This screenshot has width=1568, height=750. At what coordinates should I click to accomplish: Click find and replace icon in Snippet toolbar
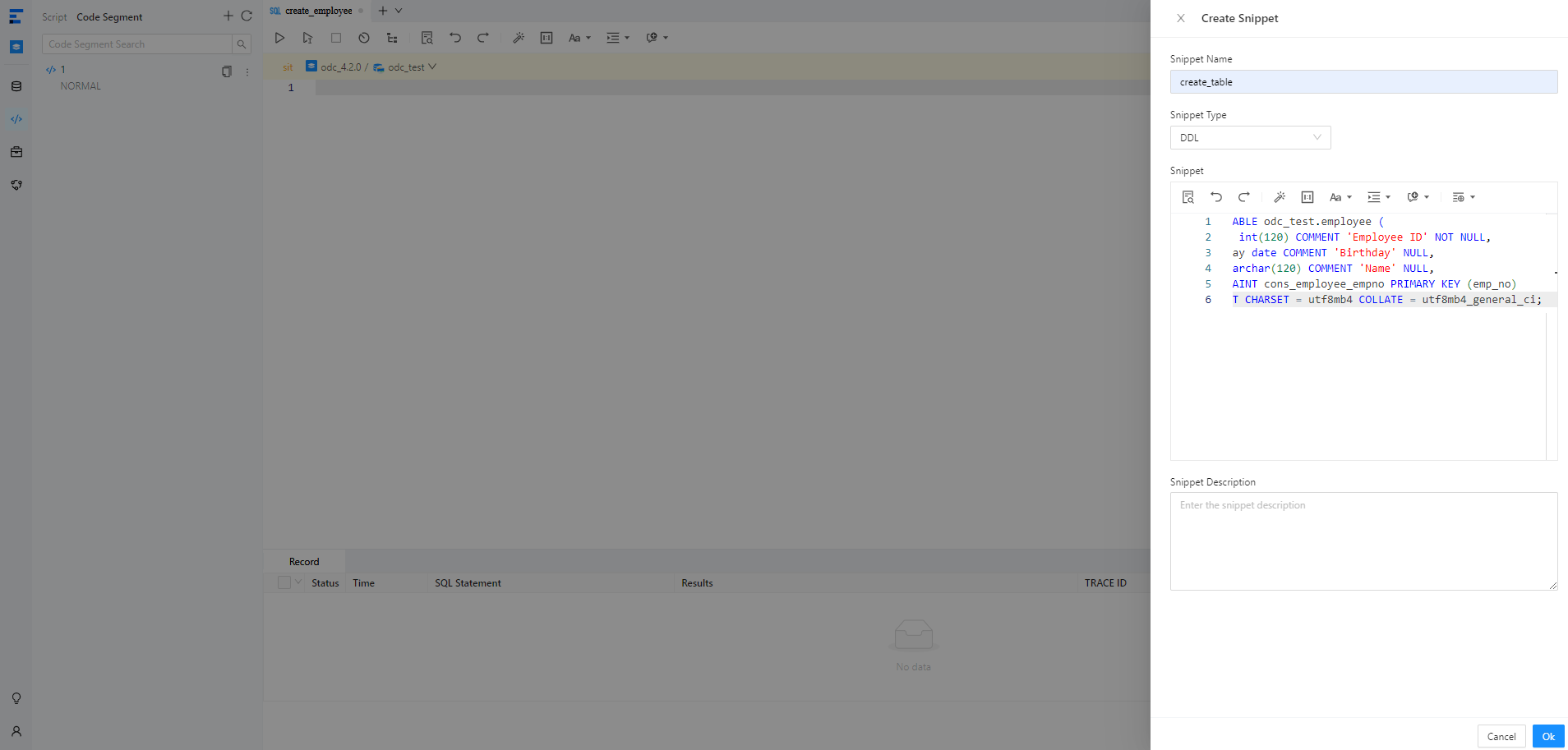coord(1188,197)
